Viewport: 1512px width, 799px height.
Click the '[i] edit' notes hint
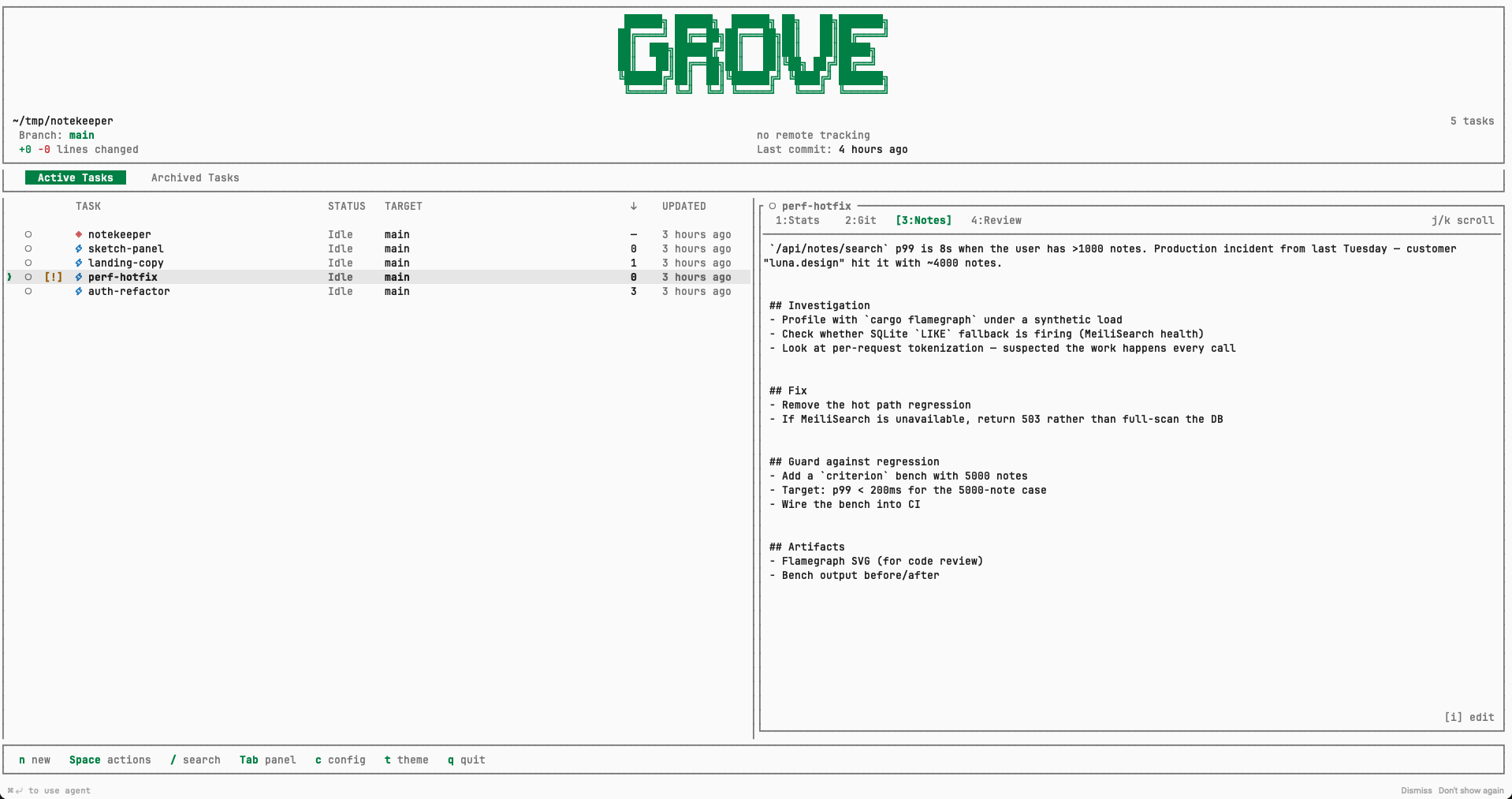tap(1469, 717)
